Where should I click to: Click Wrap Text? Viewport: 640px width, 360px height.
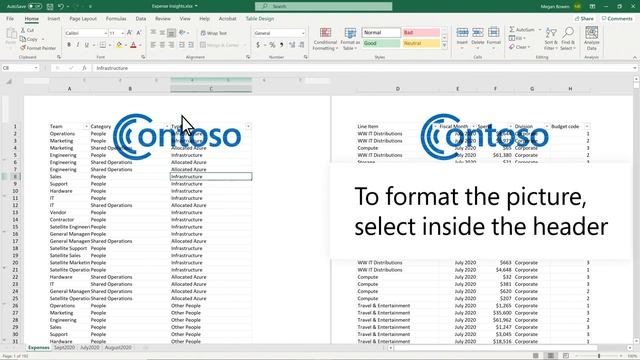tap(213, 33)
